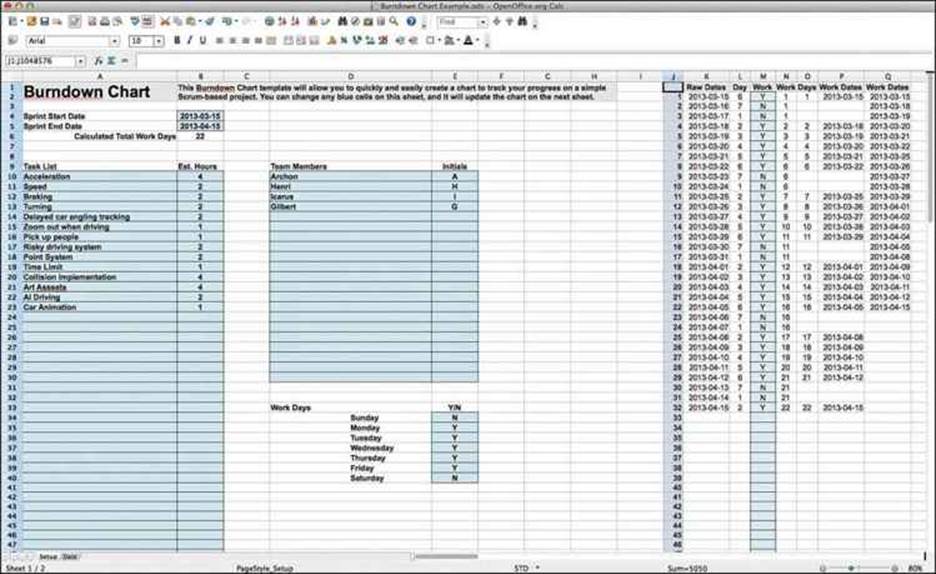Viewport: 936px width, 574px height.
Task: Toggle Align Right
Action: pos(245,41)
